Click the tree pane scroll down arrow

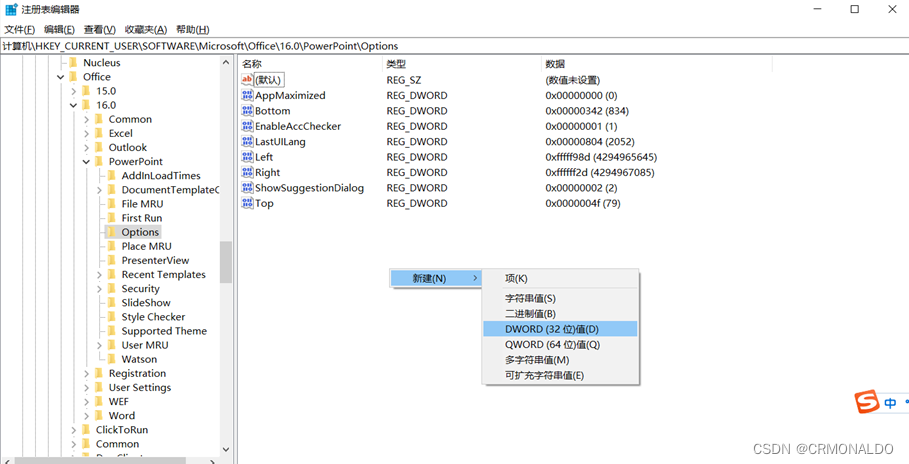(226, 450)
